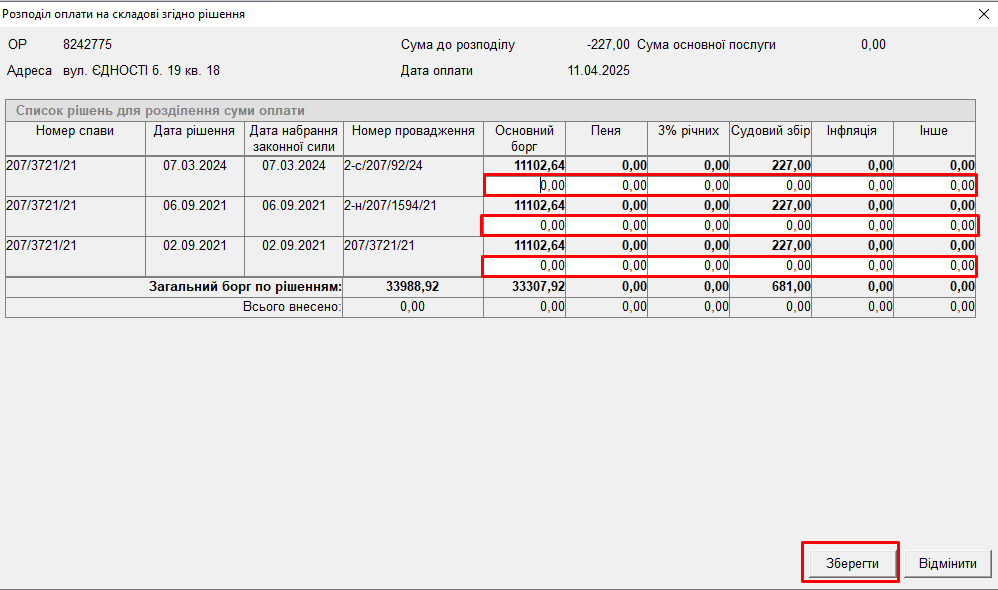
Task: Edit Інше payment field for 2-с/207/92/24
Action: point(935,185)
